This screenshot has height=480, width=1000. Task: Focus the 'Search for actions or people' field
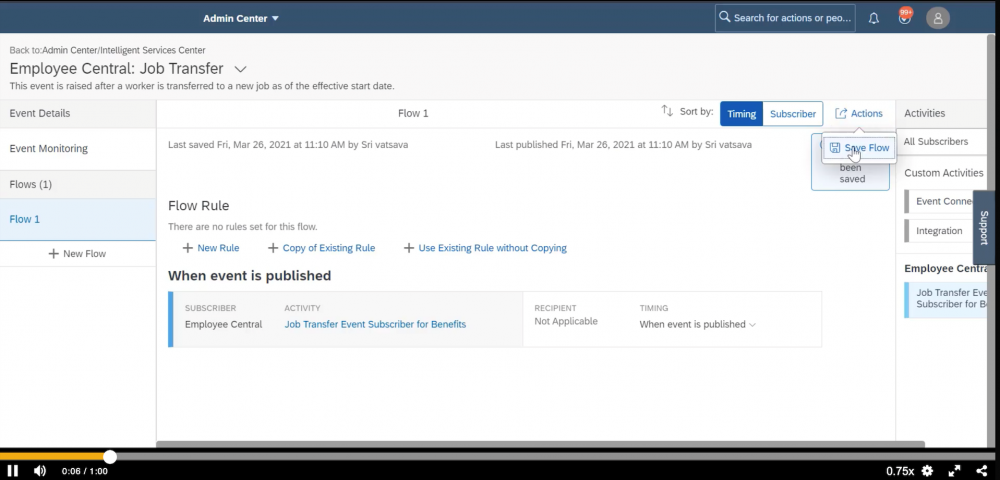(x=783, y=18)
